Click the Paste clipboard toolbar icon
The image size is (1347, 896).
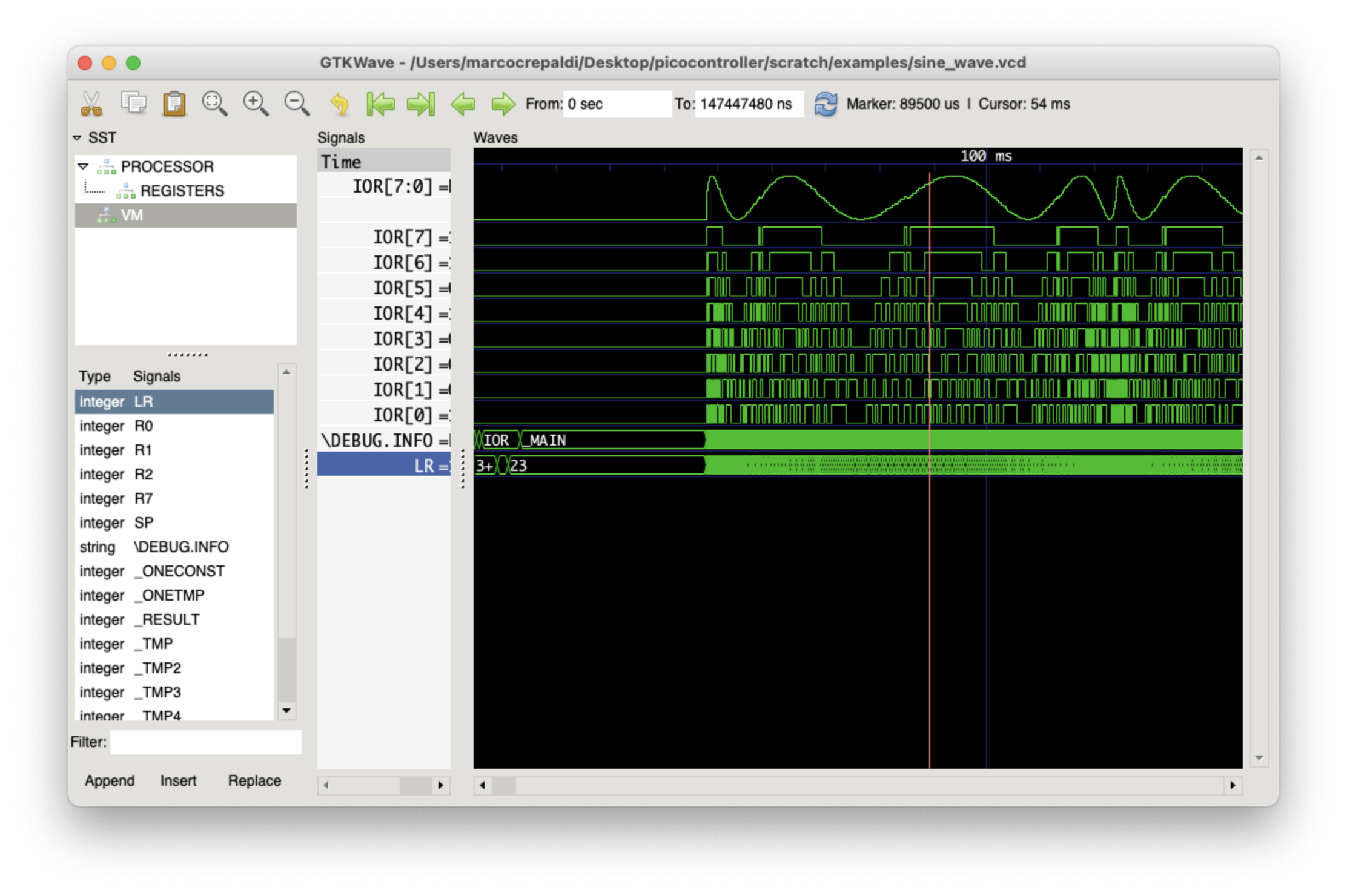click(x=174, y=104)
